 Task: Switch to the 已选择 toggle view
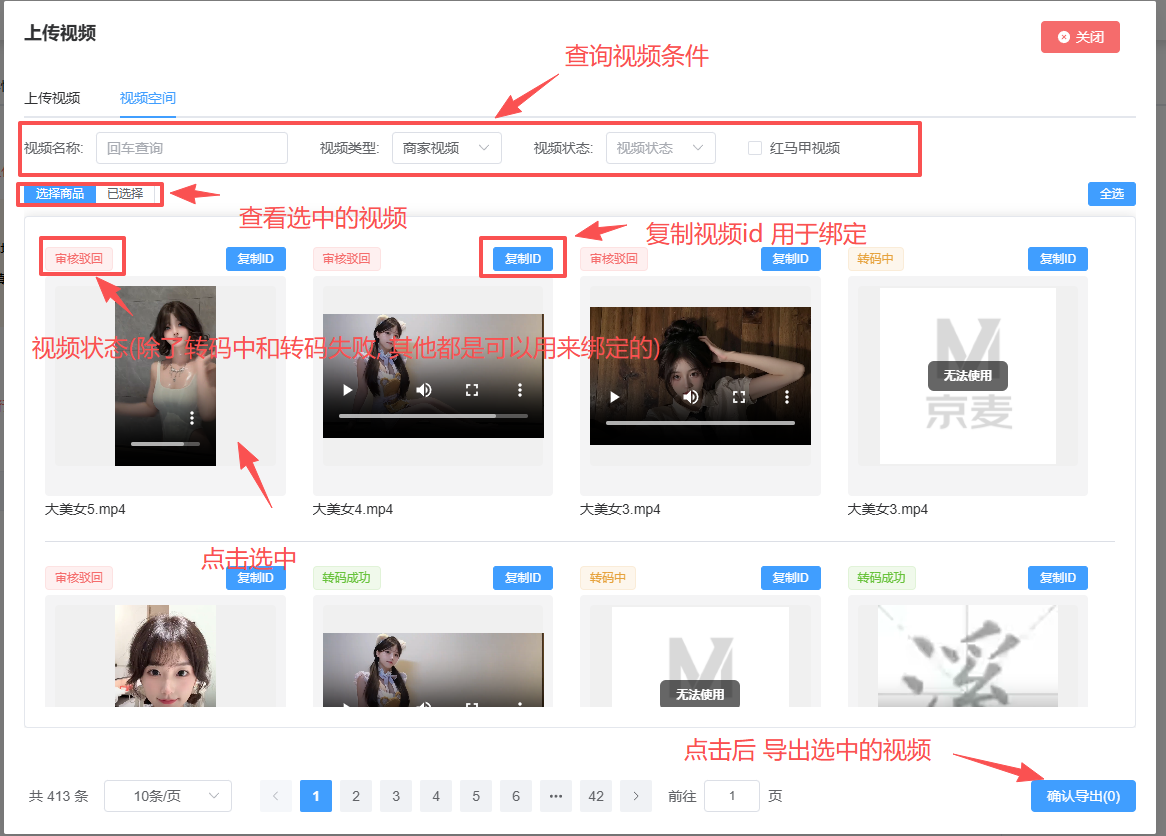125,194
